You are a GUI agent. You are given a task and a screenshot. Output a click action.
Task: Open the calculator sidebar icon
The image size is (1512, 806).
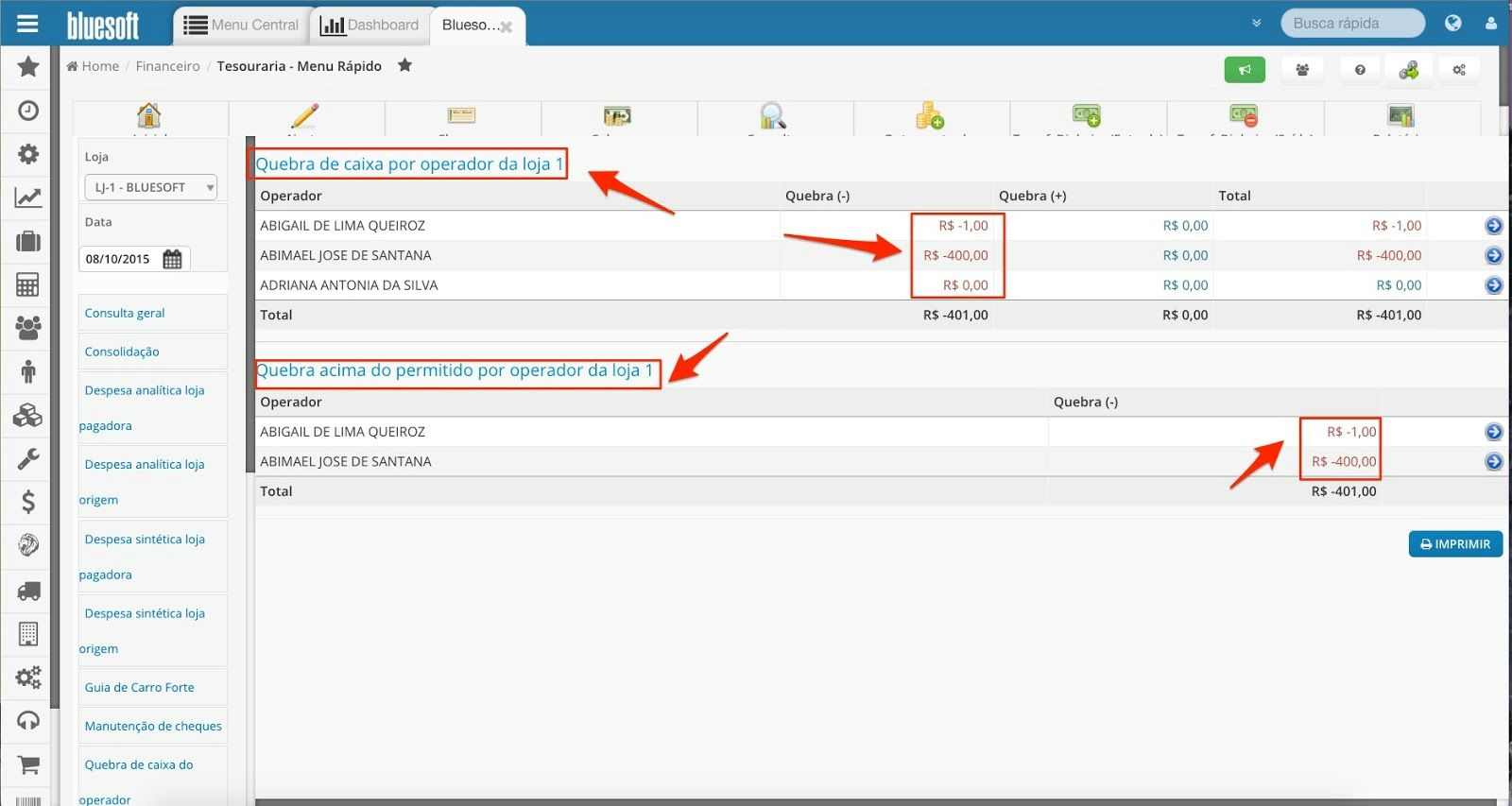(28, 284)
